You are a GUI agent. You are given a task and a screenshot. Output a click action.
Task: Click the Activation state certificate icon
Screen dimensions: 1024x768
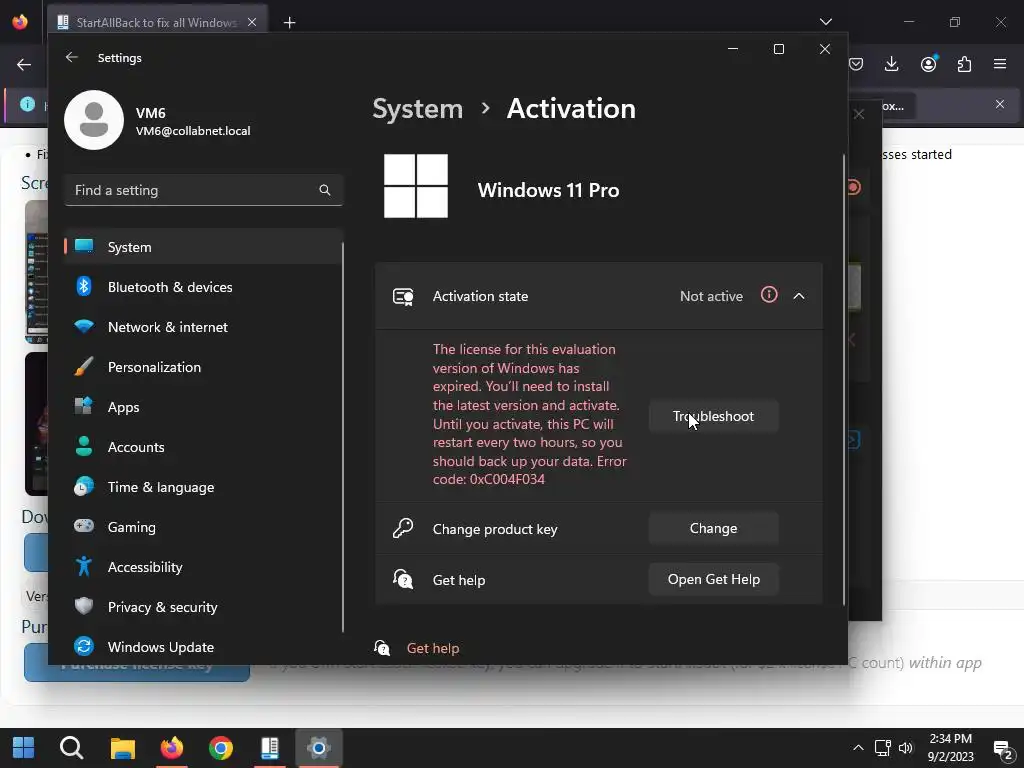point(403,296)
